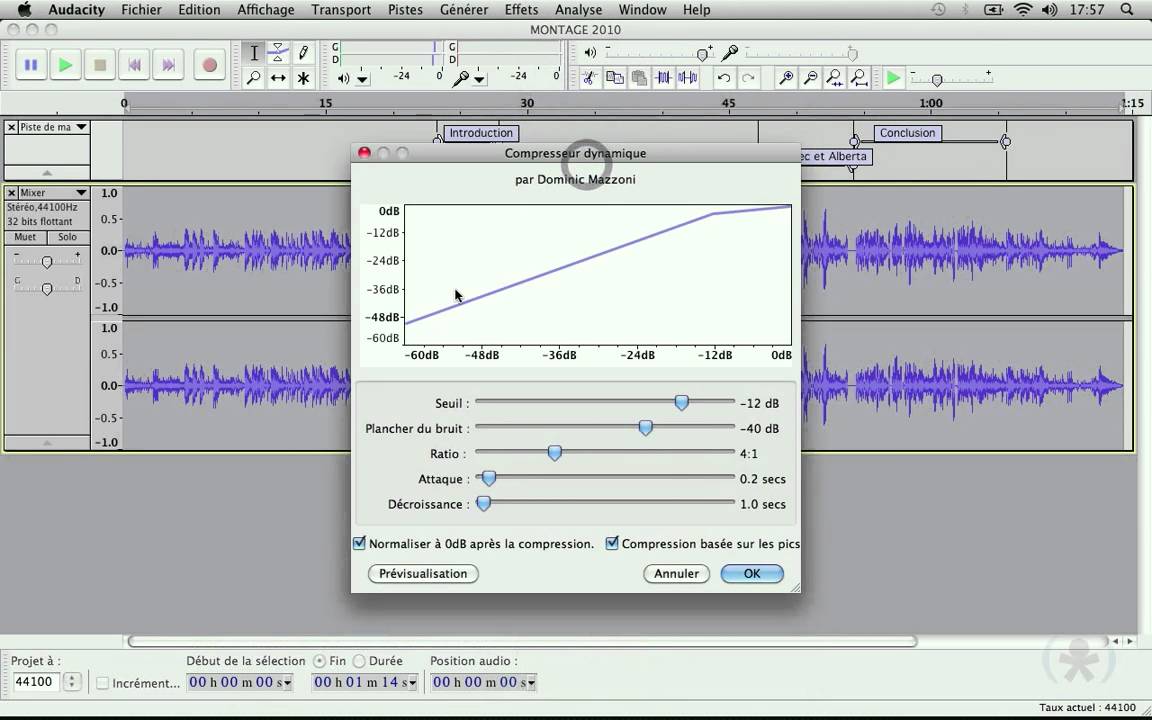Open the Effets menu

(x=521, y=10)
